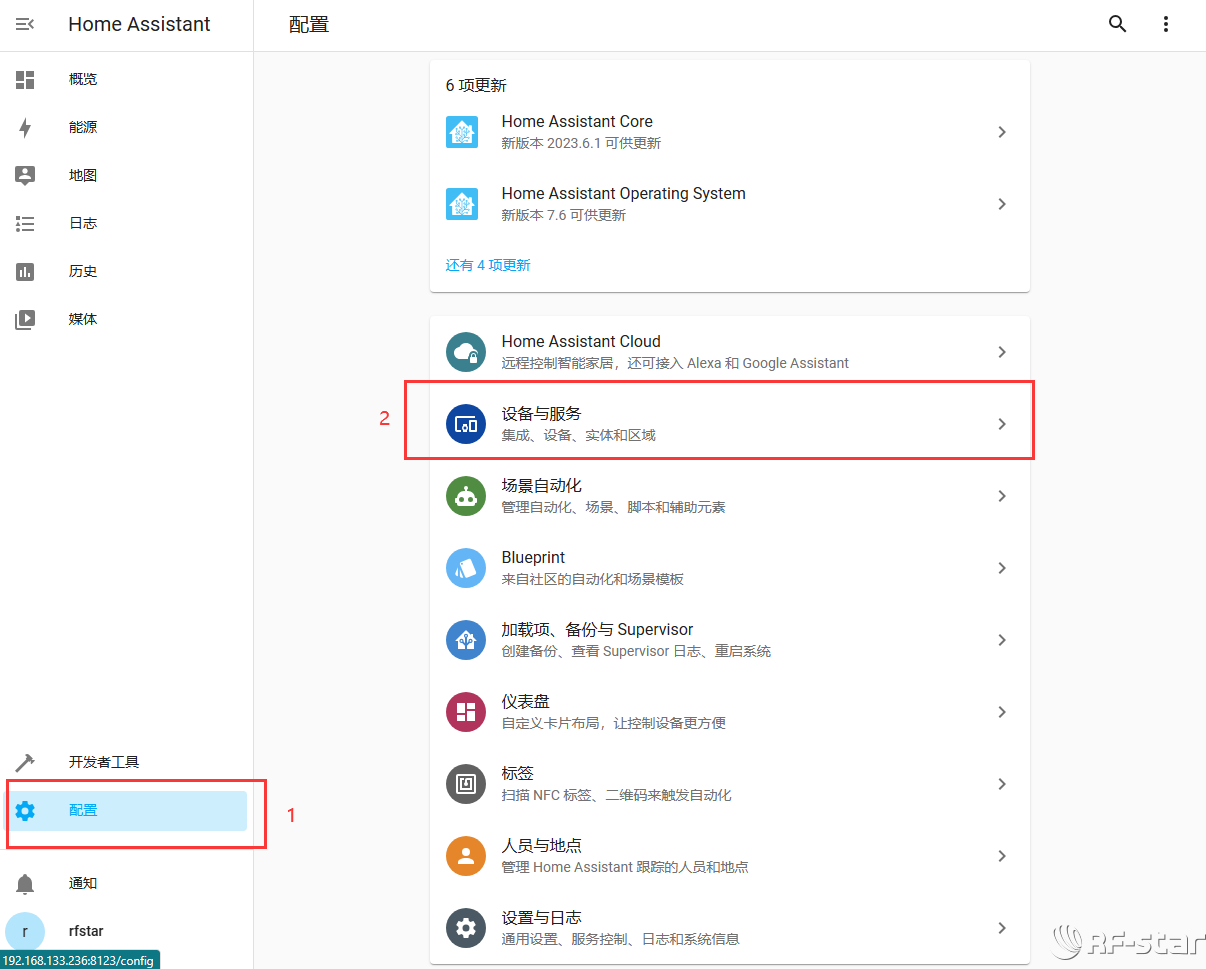Screen dimensions: 1206x969
Task: Open chevron on 设备与服务 row
Action: click(1002, 424)
